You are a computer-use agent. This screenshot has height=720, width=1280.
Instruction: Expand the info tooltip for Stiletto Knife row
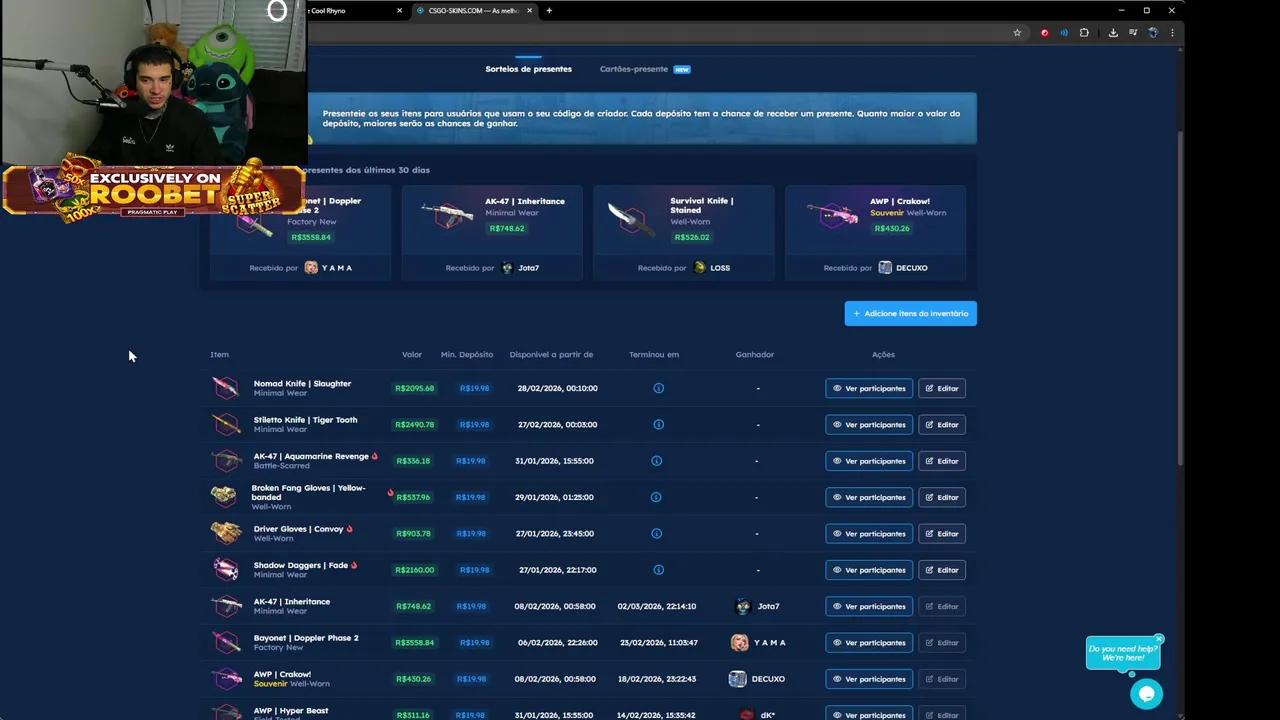tap(658, 424)
